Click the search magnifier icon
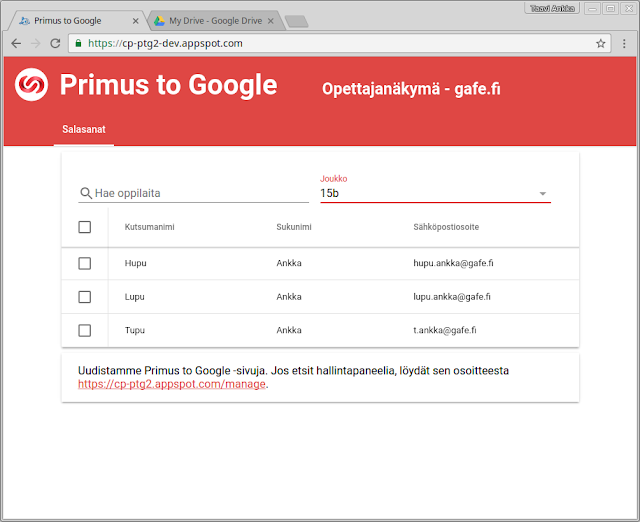Viewport: 640px width, 522px height. coord(86,193)
